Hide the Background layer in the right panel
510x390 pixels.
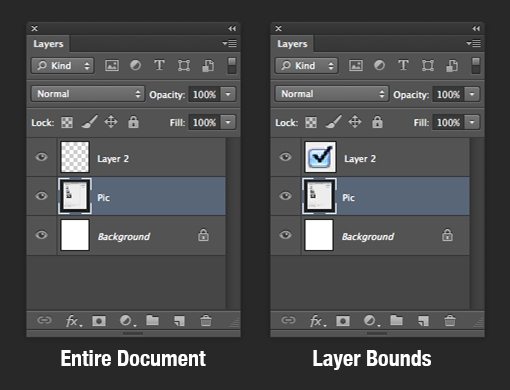pyautogui.click(x=285, y=235)
